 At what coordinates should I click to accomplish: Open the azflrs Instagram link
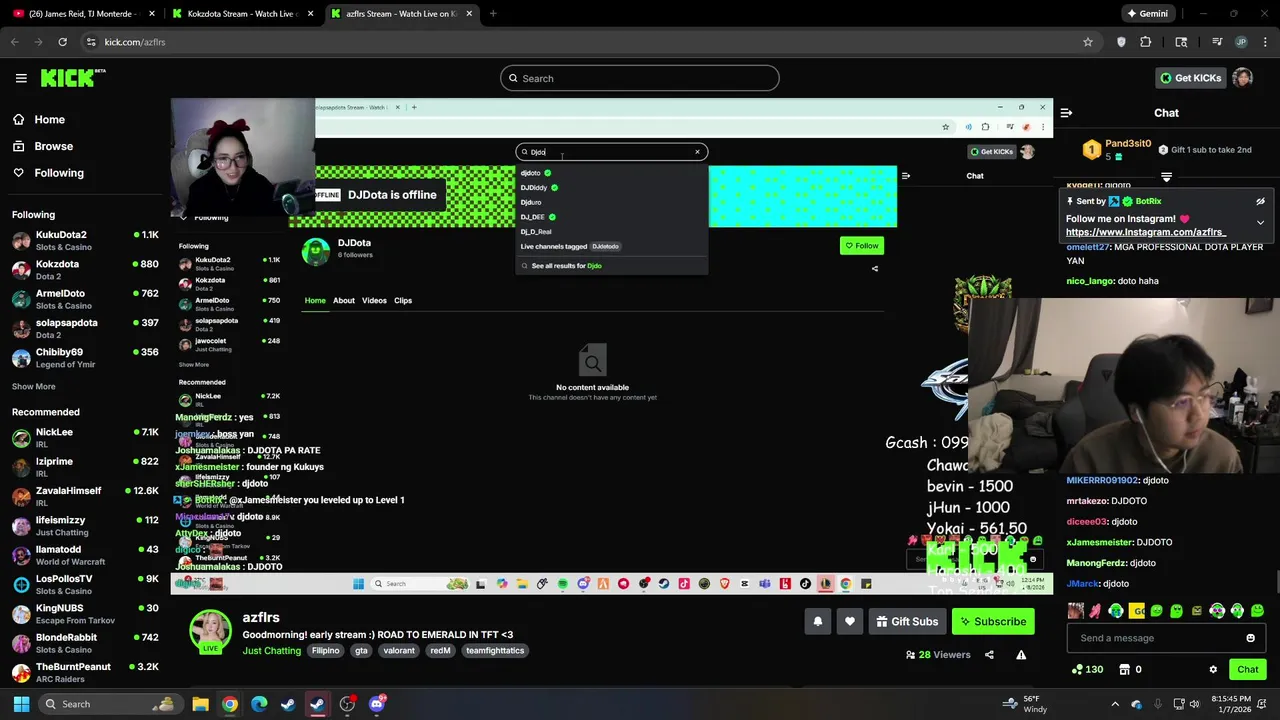(x=1146, y=232)
